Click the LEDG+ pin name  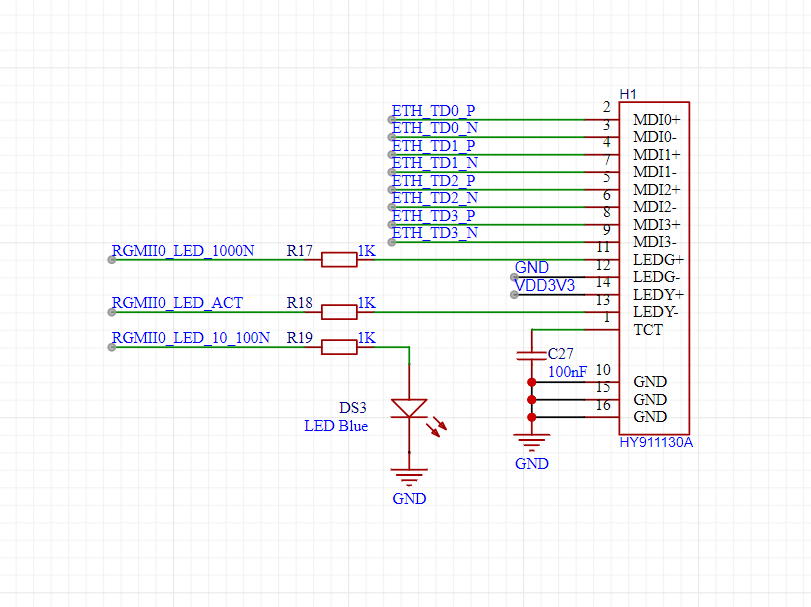[658, 260]
